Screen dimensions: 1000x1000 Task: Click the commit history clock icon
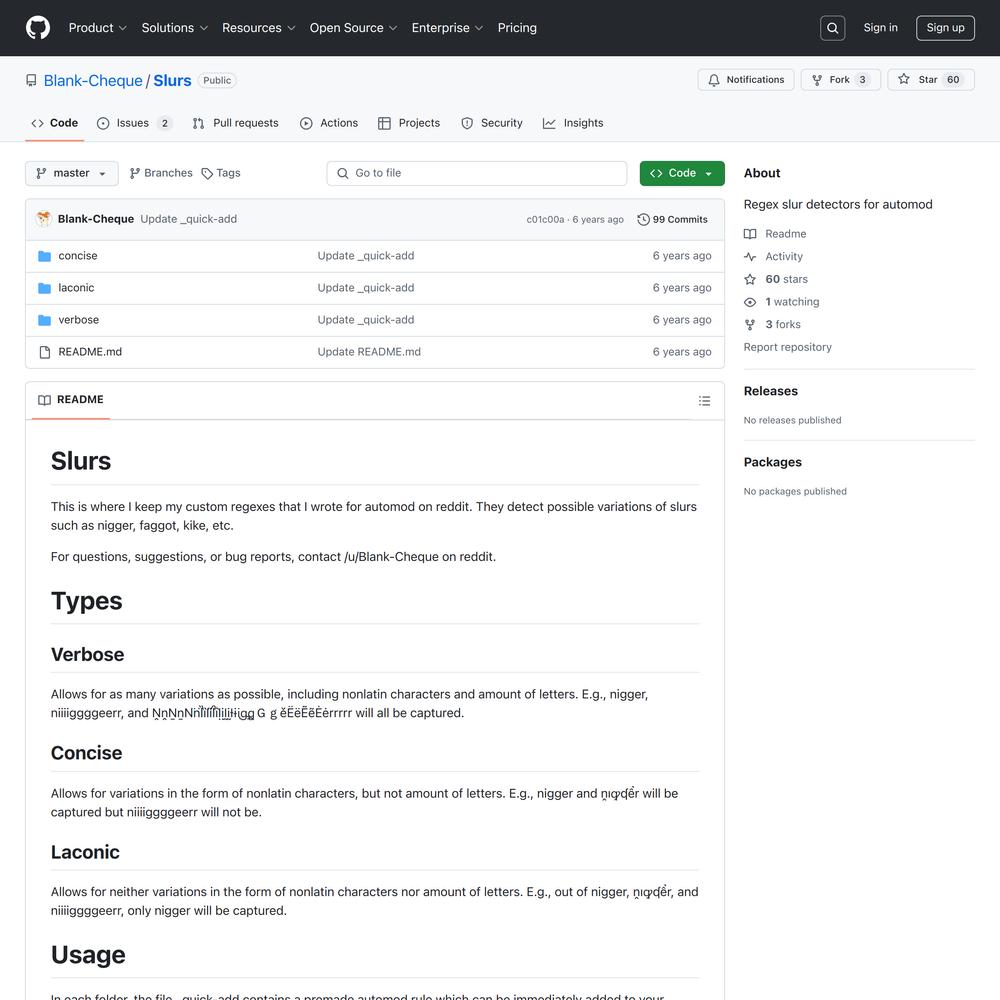point(643,219)
